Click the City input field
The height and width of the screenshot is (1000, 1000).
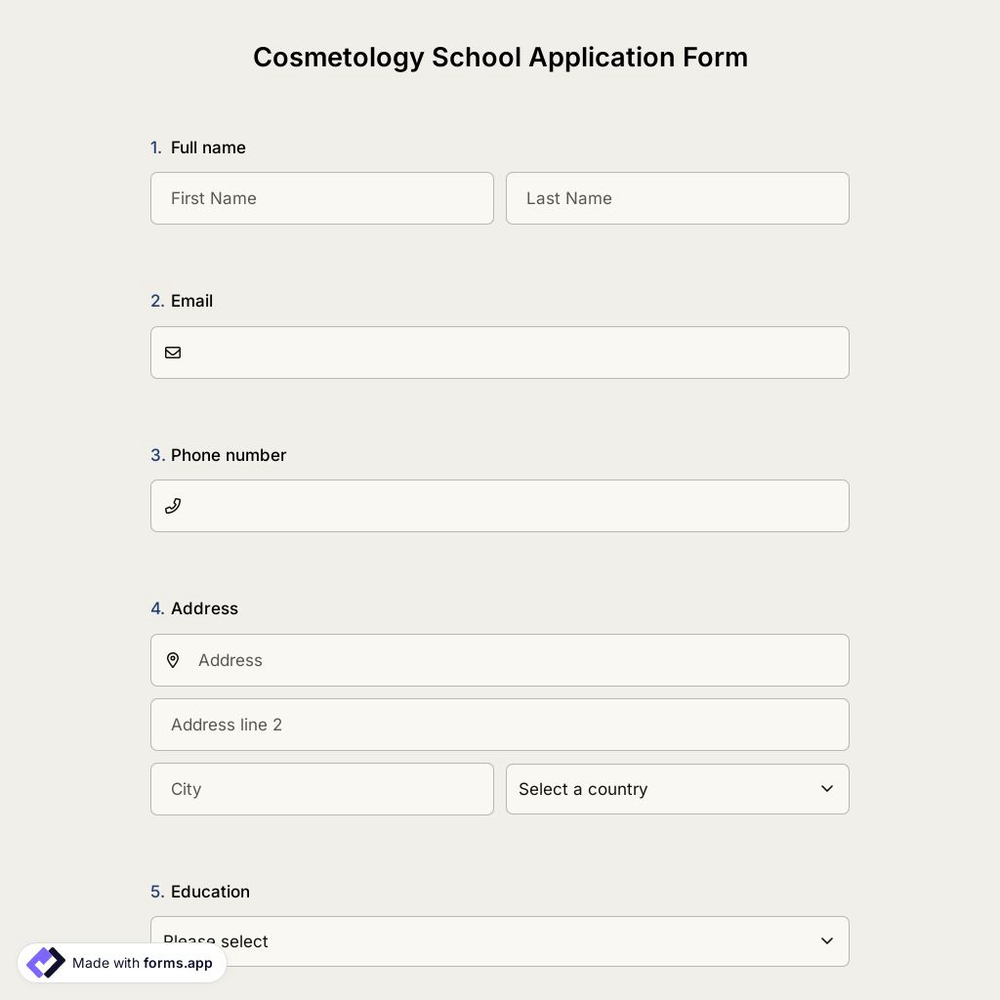point(322,788)
